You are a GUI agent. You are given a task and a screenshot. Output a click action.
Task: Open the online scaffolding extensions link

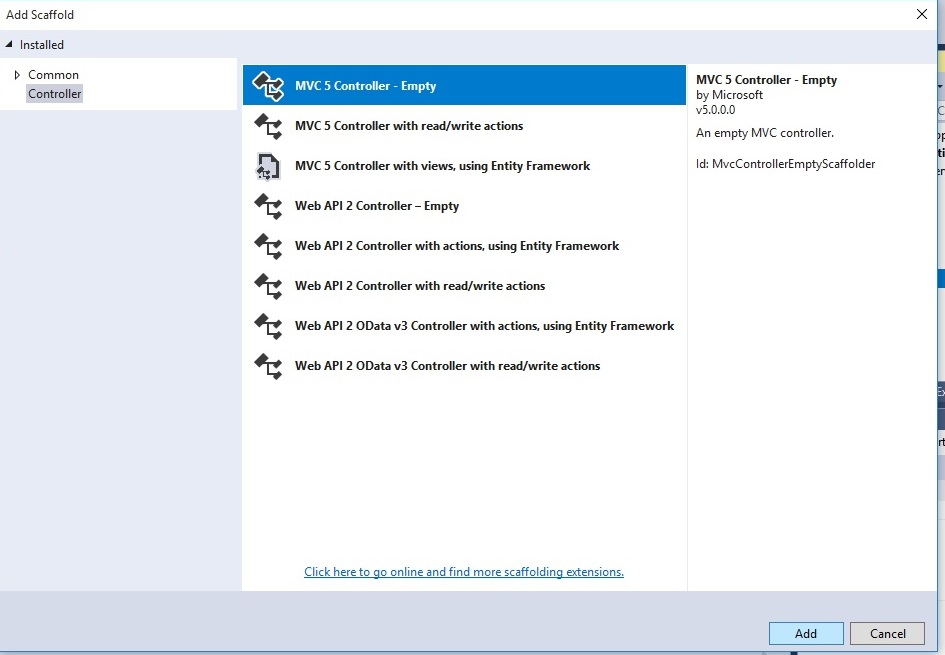pyautogui.click(x=463, y=571)
